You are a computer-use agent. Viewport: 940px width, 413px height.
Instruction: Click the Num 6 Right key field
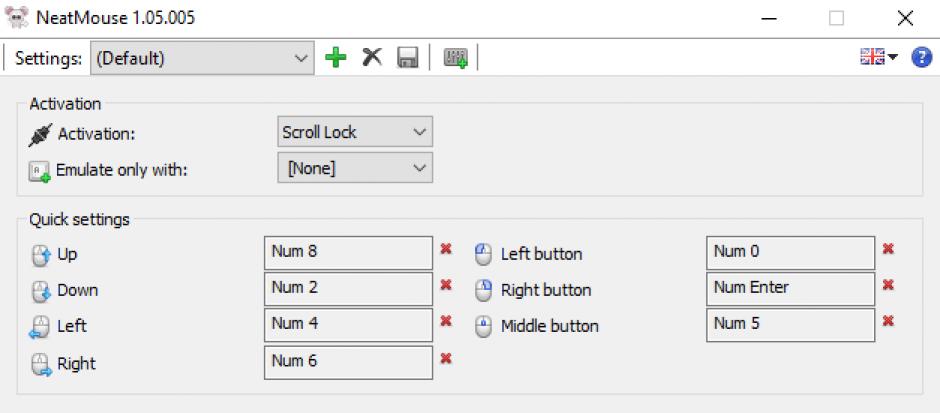point(348,361)
